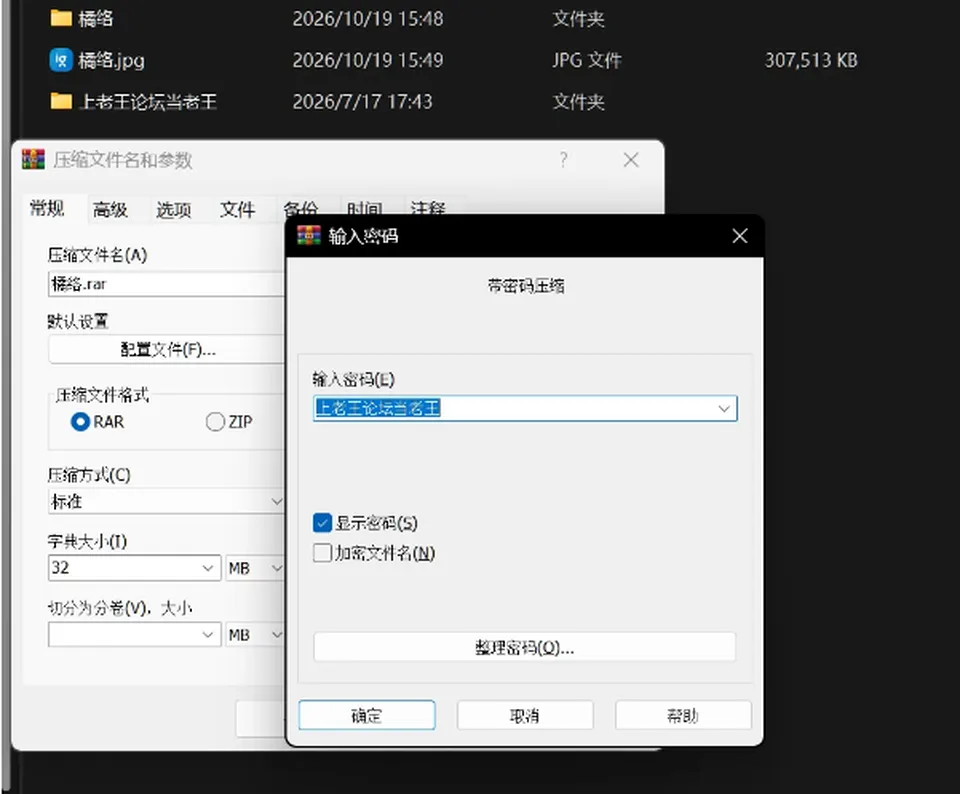Viewport: 960px width, 794px height.
Task: Open 整理密码(O)... password organizer
Action: [525, 647]
